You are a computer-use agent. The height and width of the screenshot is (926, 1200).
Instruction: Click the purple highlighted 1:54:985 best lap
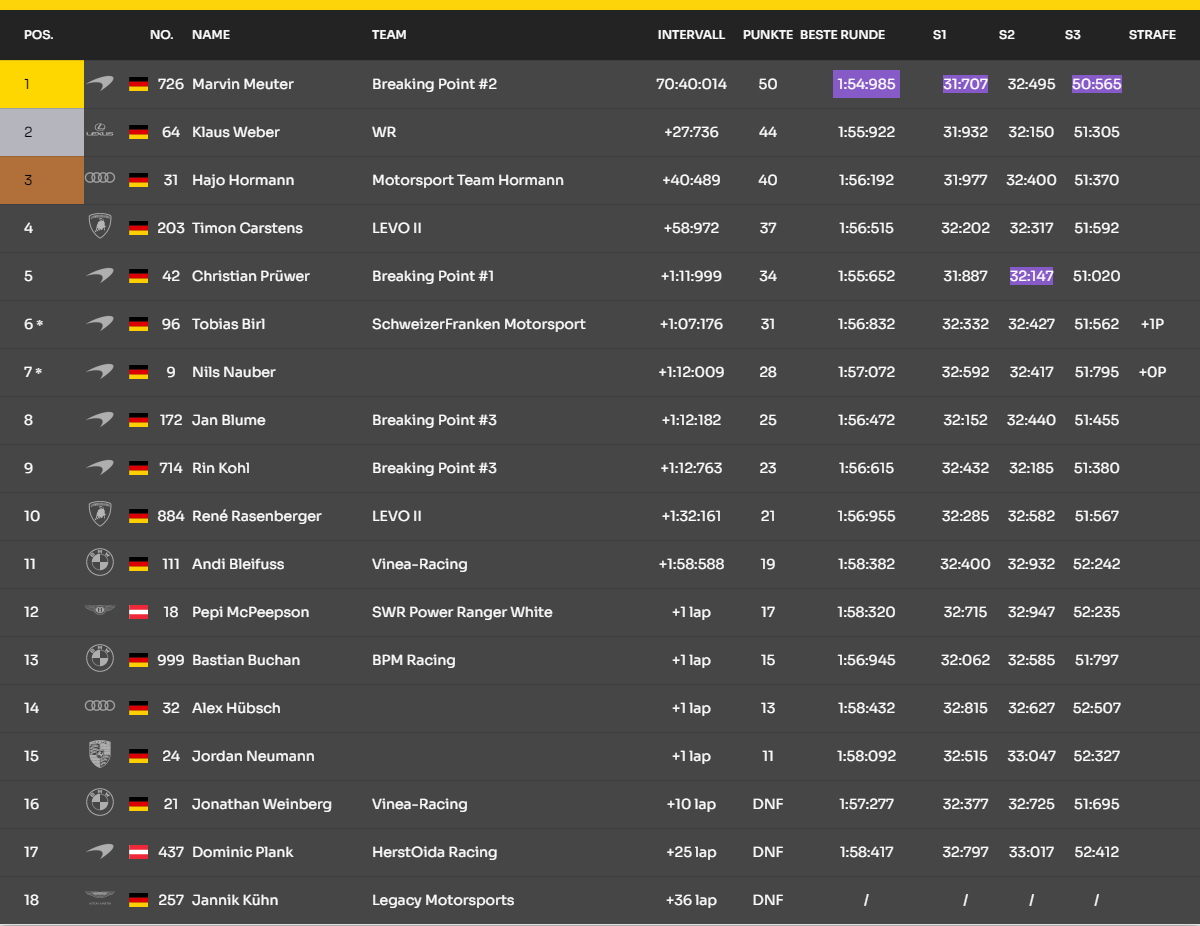tap(866, 84)
